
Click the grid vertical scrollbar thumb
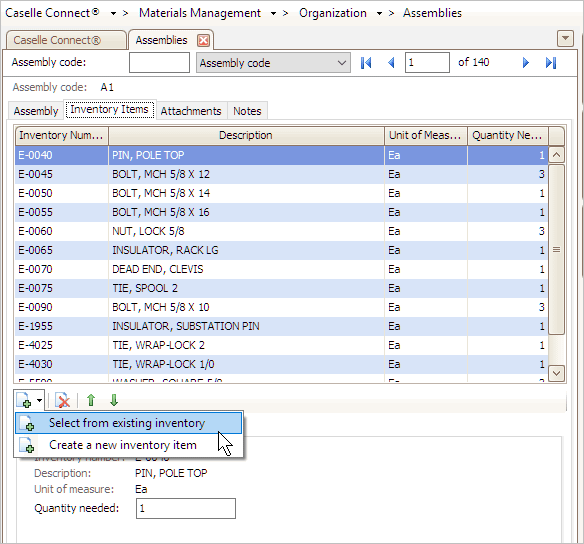pos(556,249)
